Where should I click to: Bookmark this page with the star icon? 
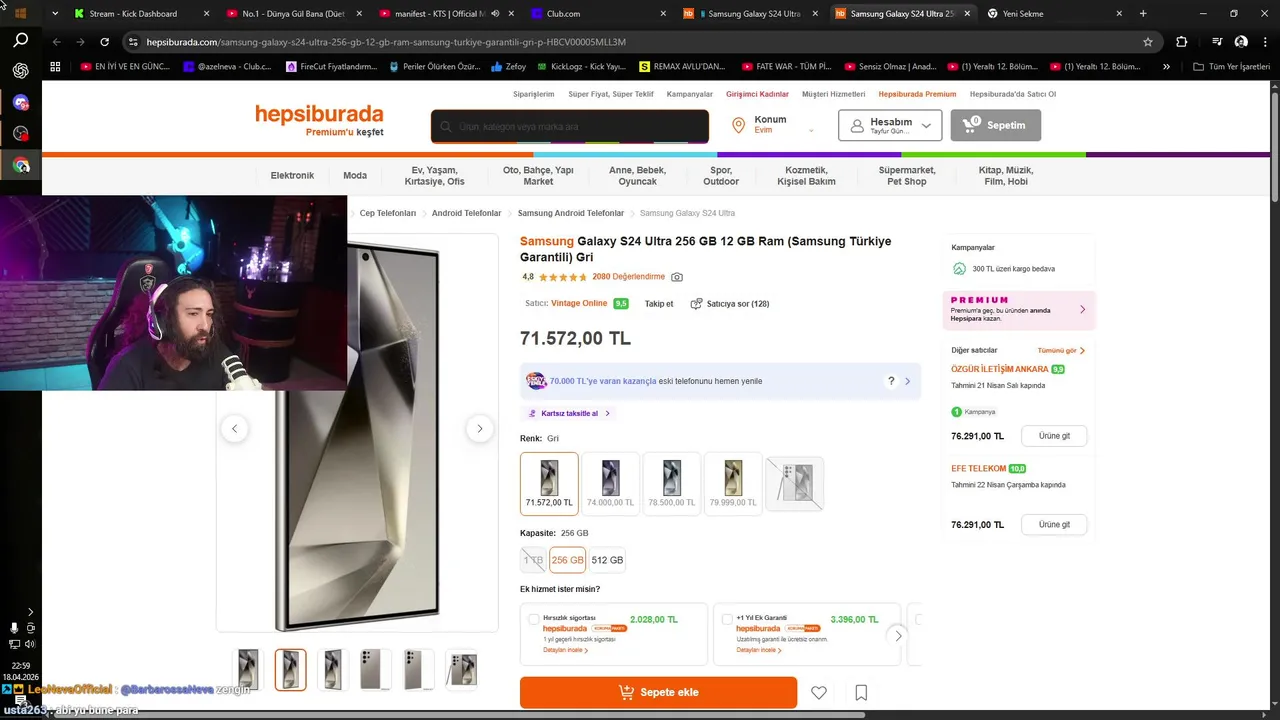tap(1148, 42)
